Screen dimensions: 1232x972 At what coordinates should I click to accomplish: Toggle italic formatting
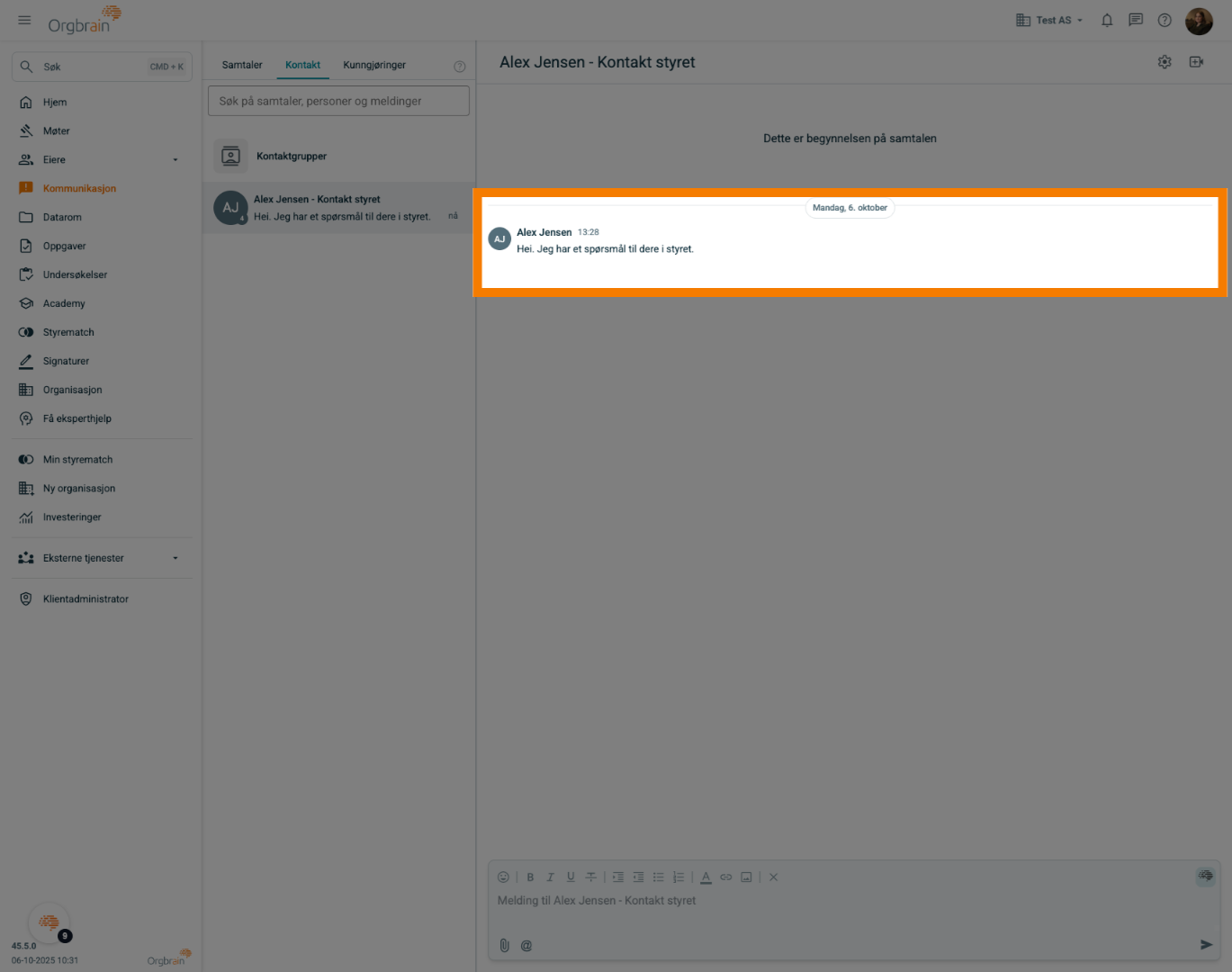[550, 877]
